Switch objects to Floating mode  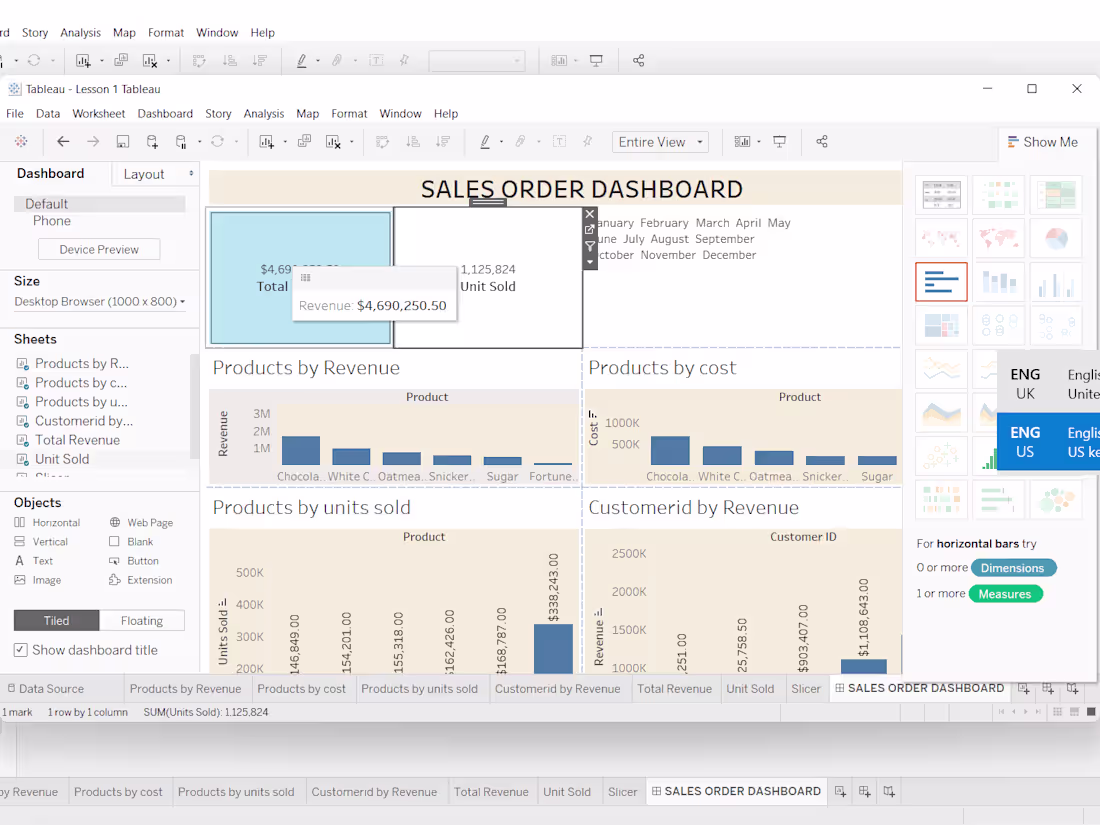[142, 620]
